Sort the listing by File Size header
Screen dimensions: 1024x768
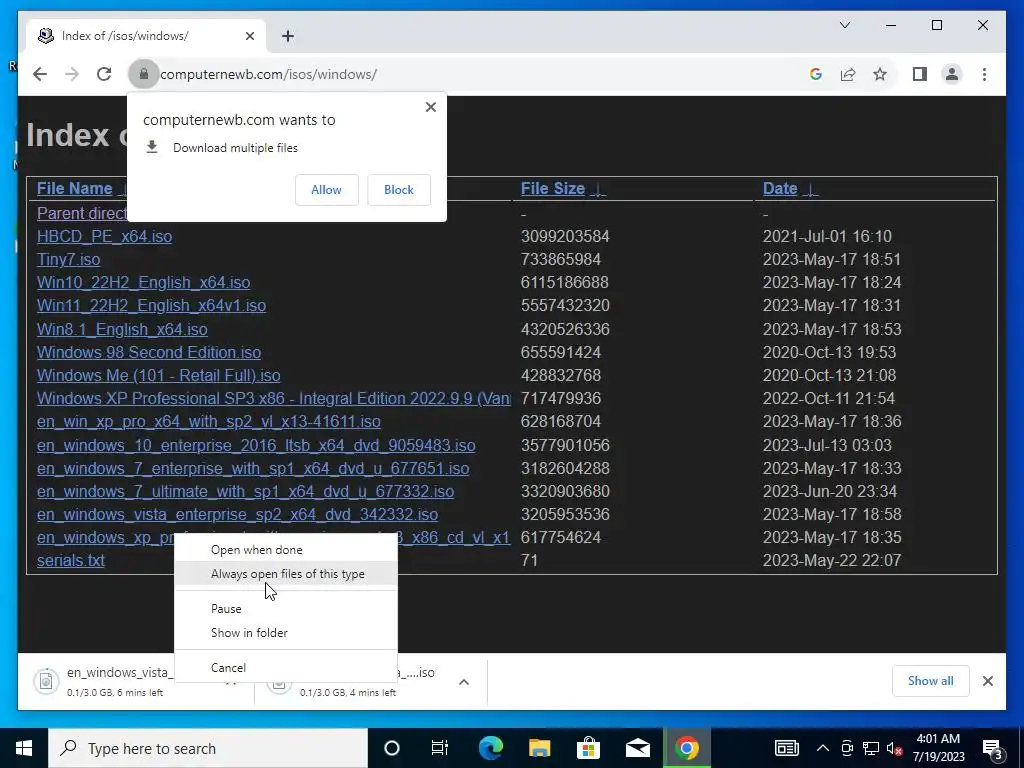pos(552,189)
